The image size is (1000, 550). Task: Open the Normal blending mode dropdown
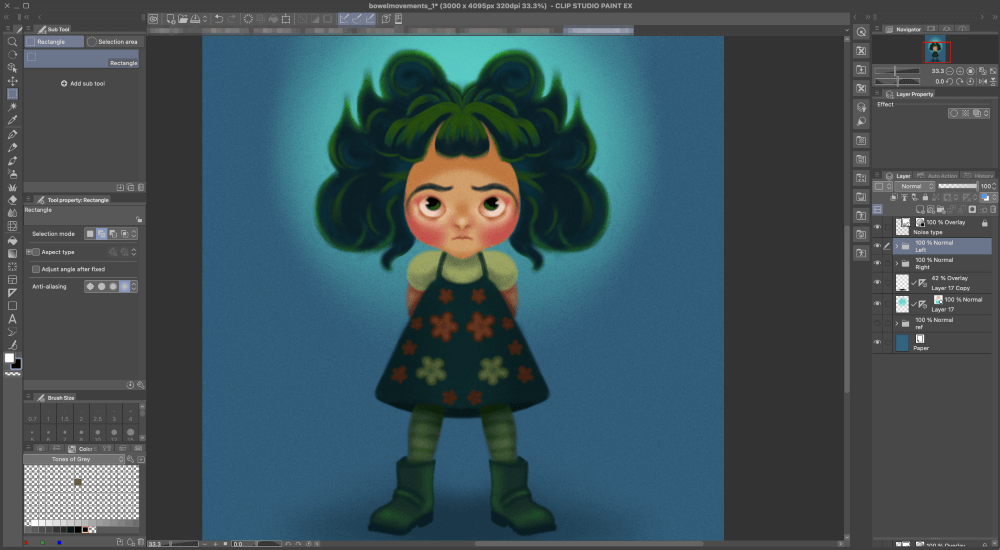(914, 186)
